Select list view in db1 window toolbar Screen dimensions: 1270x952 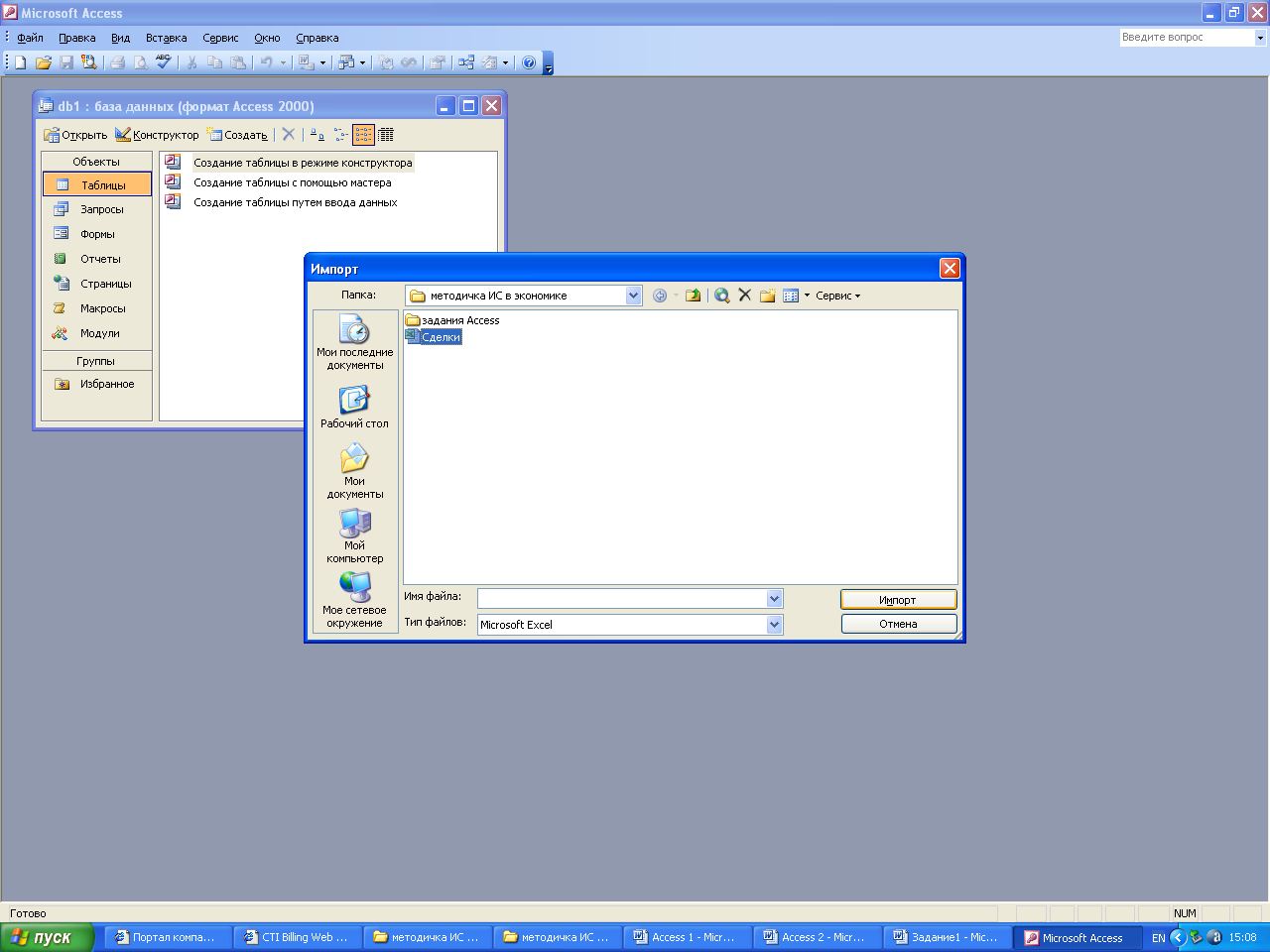coord(363,135)
